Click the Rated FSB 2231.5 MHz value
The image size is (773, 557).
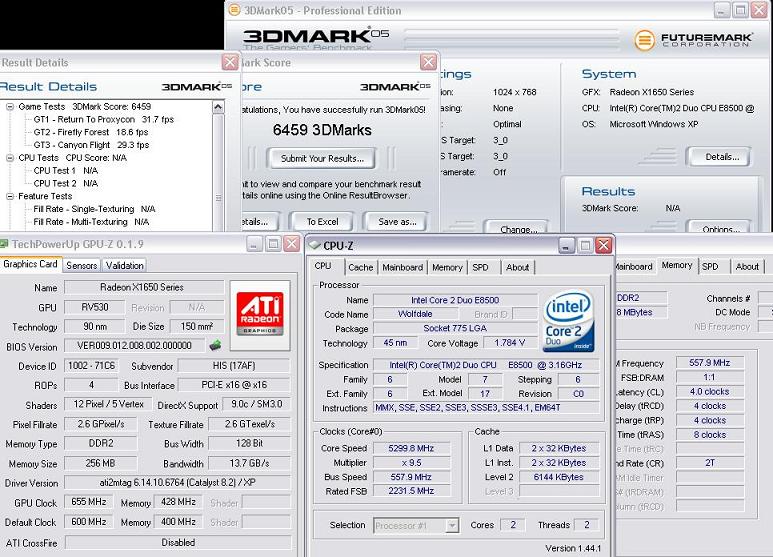412,491
